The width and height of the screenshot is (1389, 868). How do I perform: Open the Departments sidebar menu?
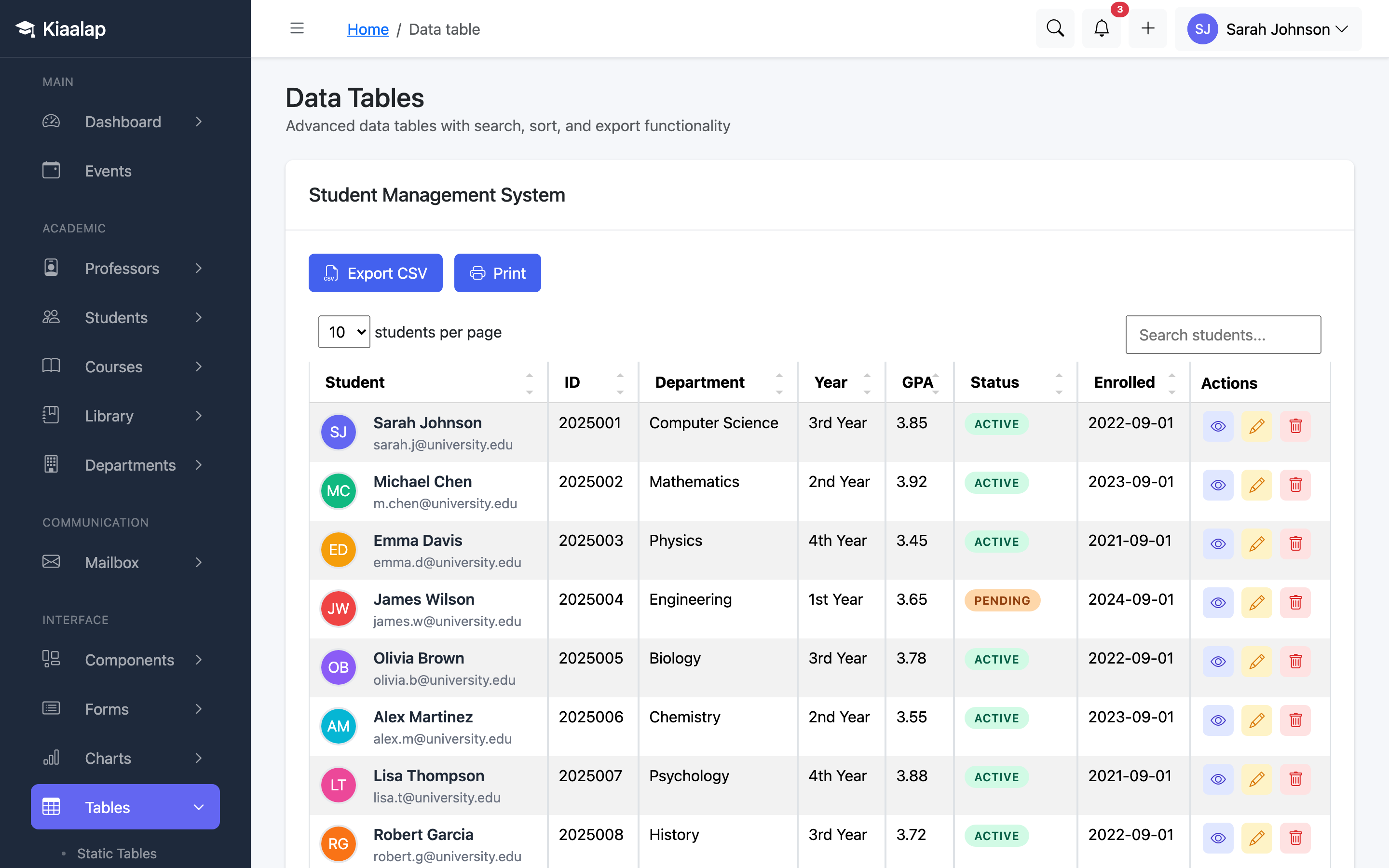tap(125, 464)
